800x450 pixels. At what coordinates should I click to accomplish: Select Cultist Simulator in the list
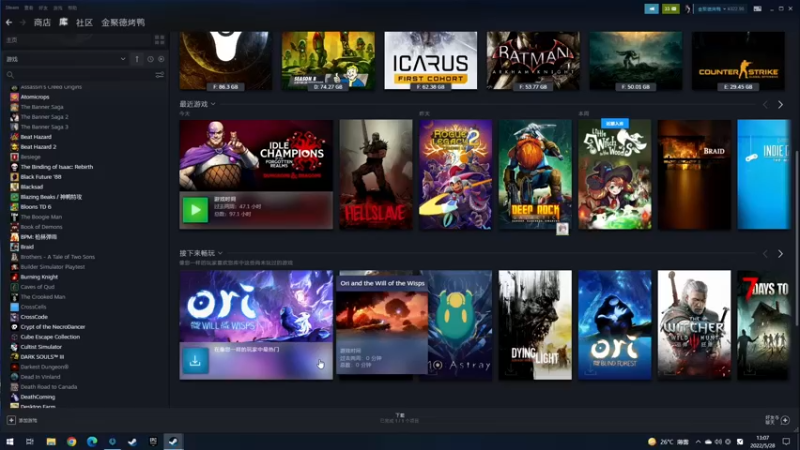[x=41, y=347]
